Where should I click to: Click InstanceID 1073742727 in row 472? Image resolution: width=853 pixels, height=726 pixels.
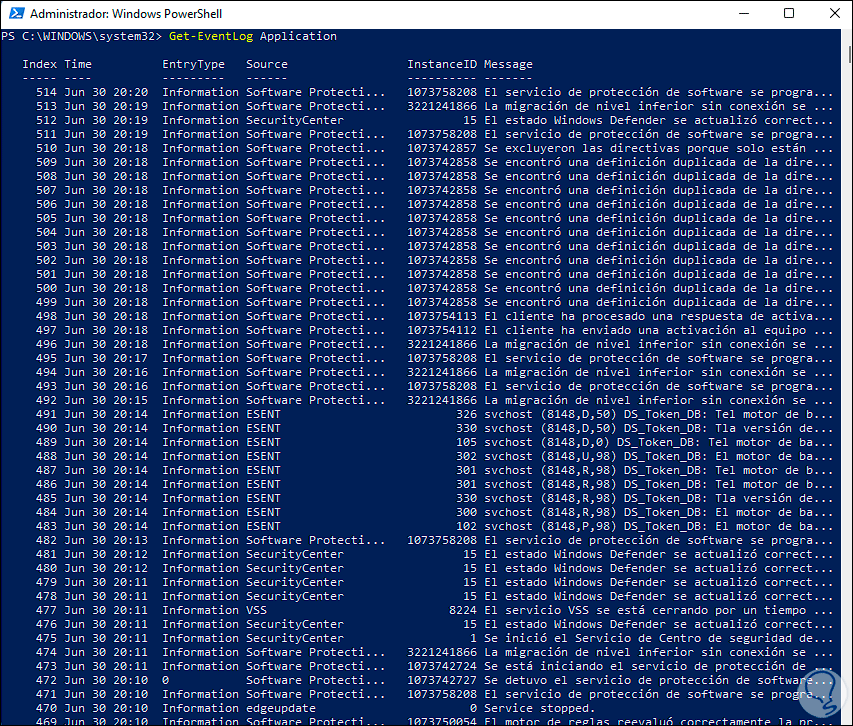pyautogui.click(x=442, y=680)
